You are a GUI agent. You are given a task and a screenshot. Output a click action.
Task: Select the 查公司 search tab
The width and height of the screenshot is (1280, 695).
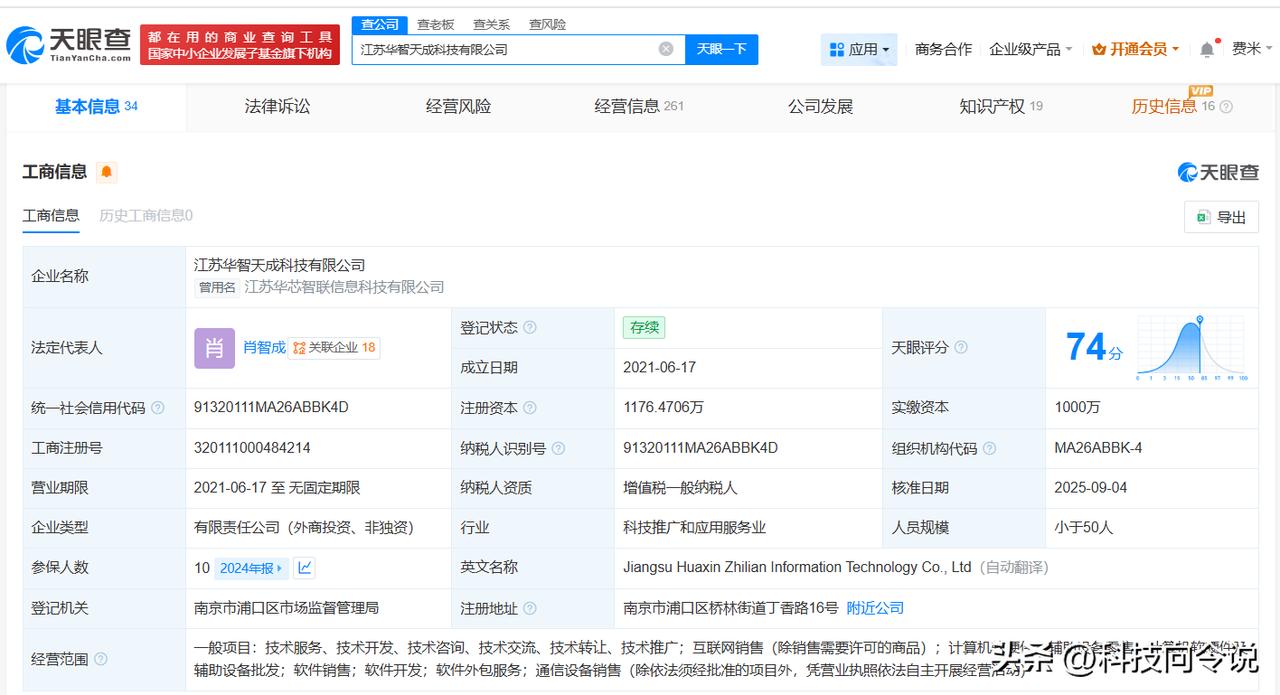click(380, 24)
